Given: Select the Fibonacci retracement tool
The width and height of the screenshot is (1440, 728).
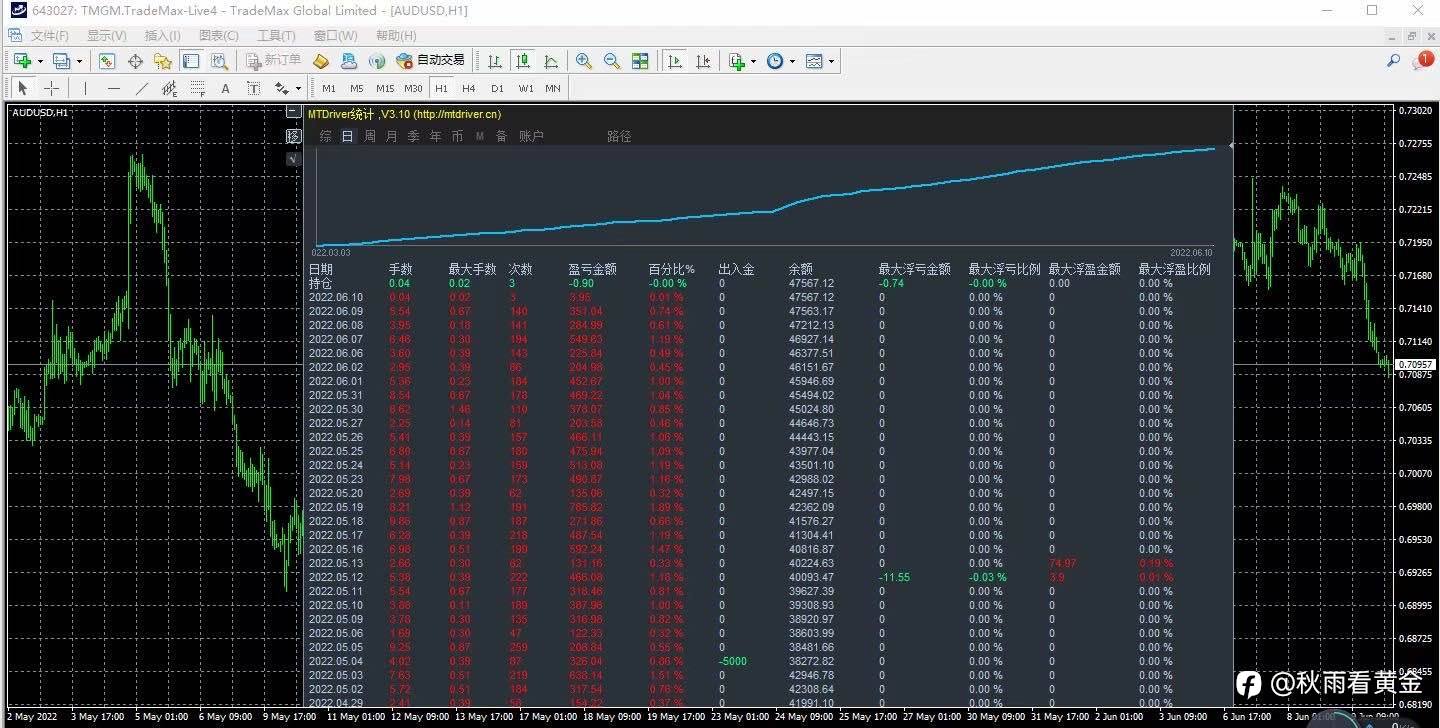Looking at the screenshot, I should 197,88.
